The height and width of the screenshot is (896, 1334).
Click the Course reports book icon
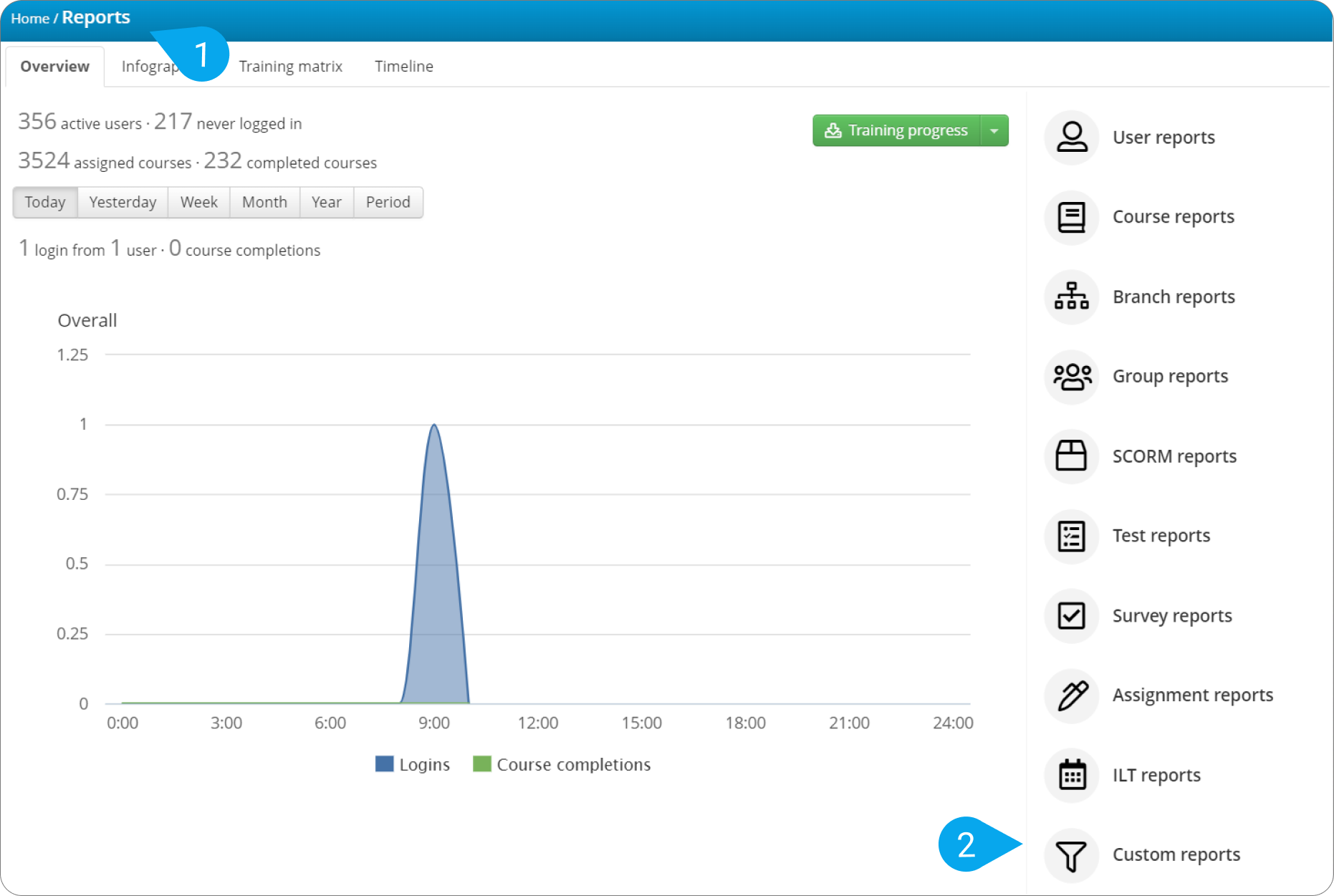(1072, 217)
